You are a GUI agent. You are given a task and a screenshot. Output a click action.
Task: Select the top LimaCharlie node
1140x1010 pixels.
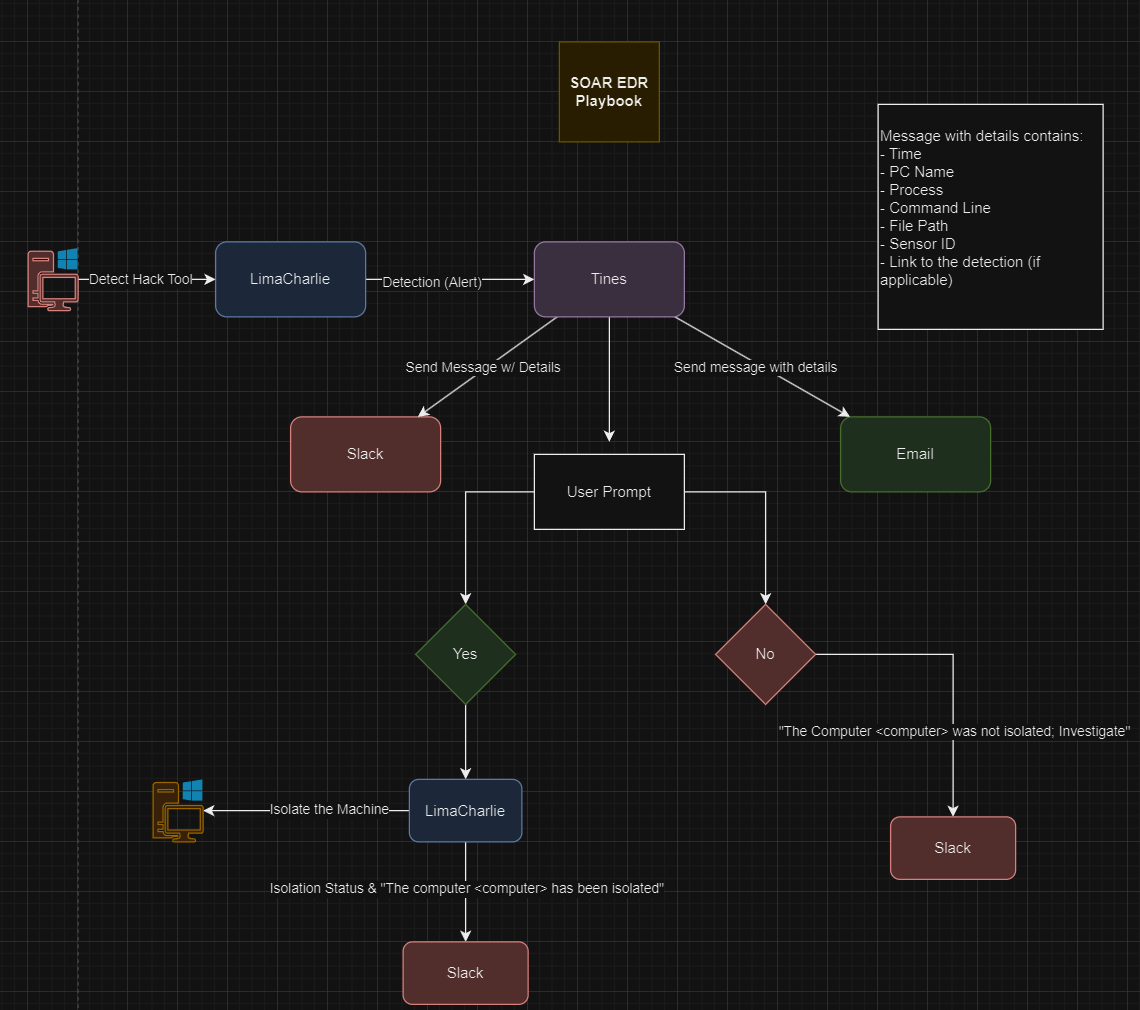(290, 279)
